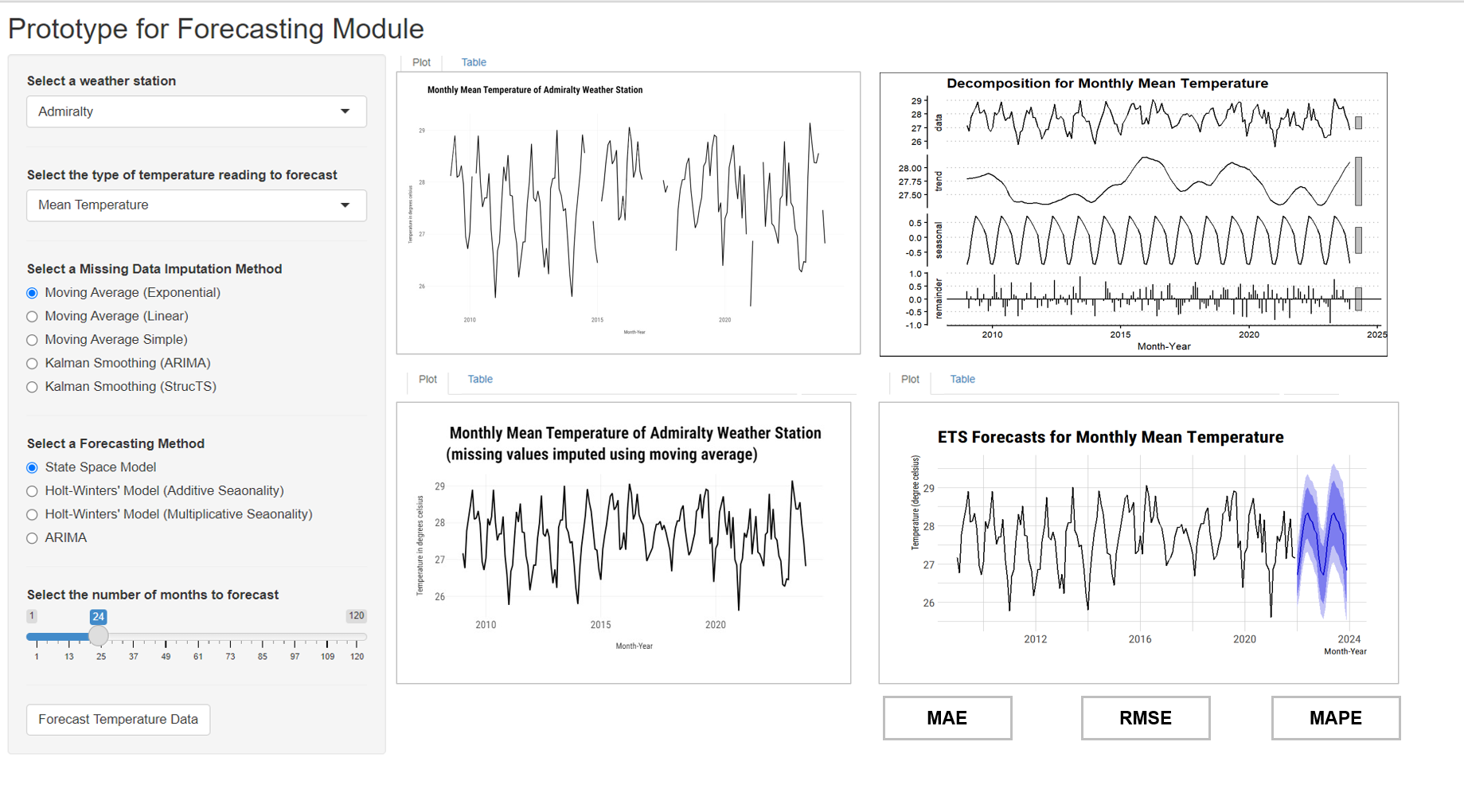
Task: Pick Kalman Smoothing (StrucTS) option
Action: click(33, 387)
